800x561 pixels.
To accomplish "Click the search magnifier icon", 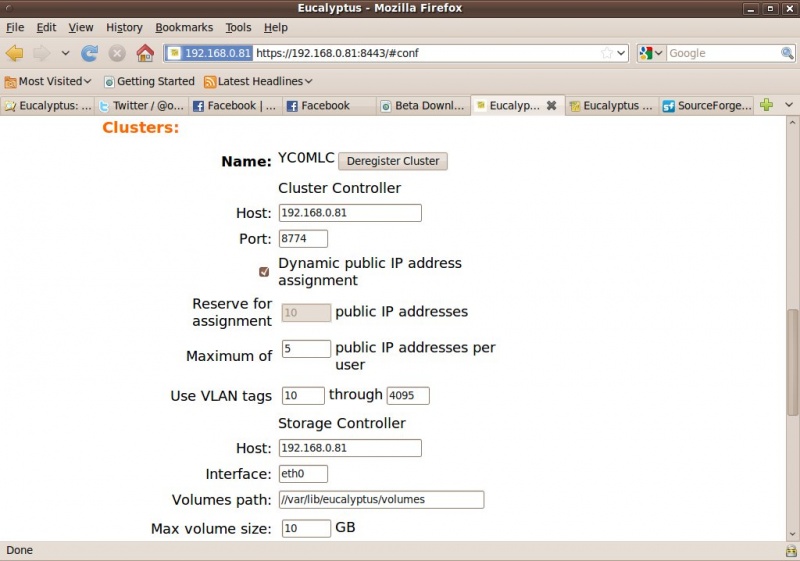I will [787, 53].
